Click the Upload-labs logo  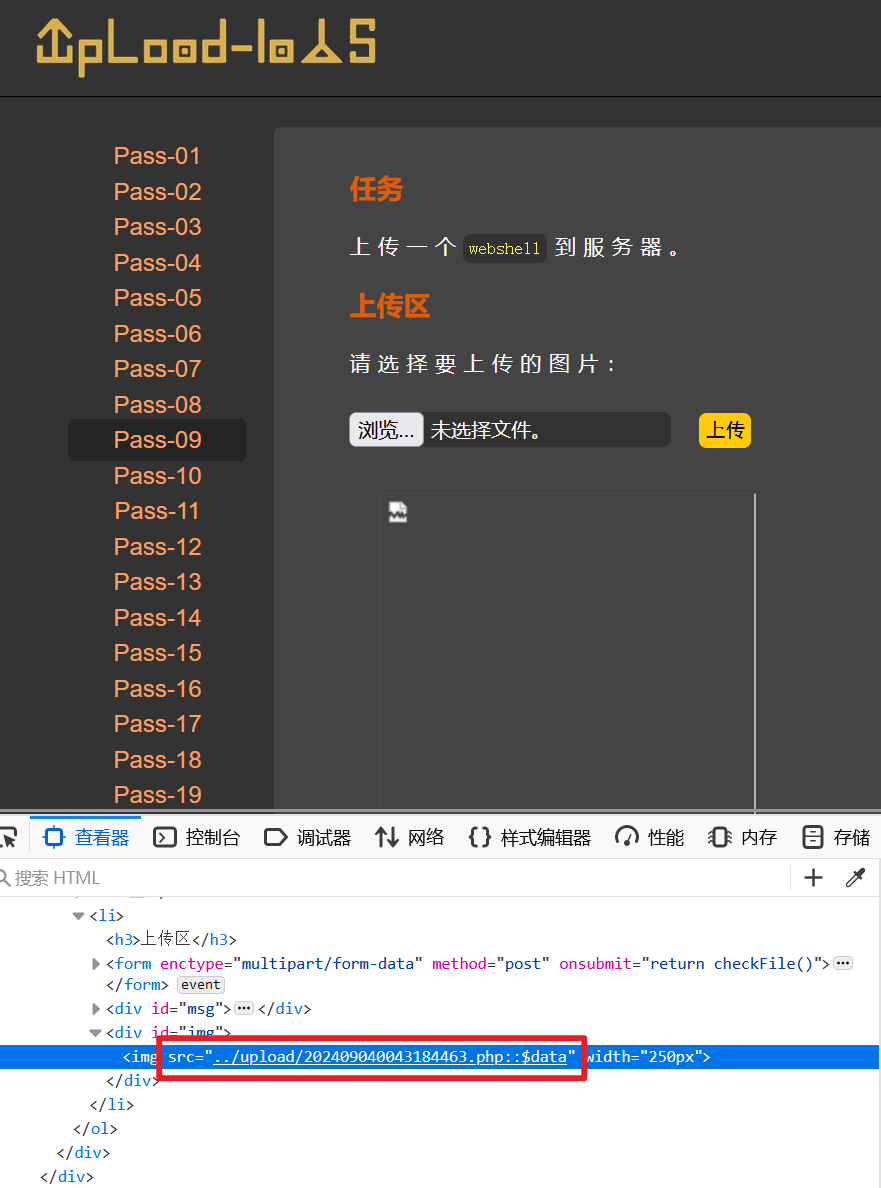click(x=206, y=47)
